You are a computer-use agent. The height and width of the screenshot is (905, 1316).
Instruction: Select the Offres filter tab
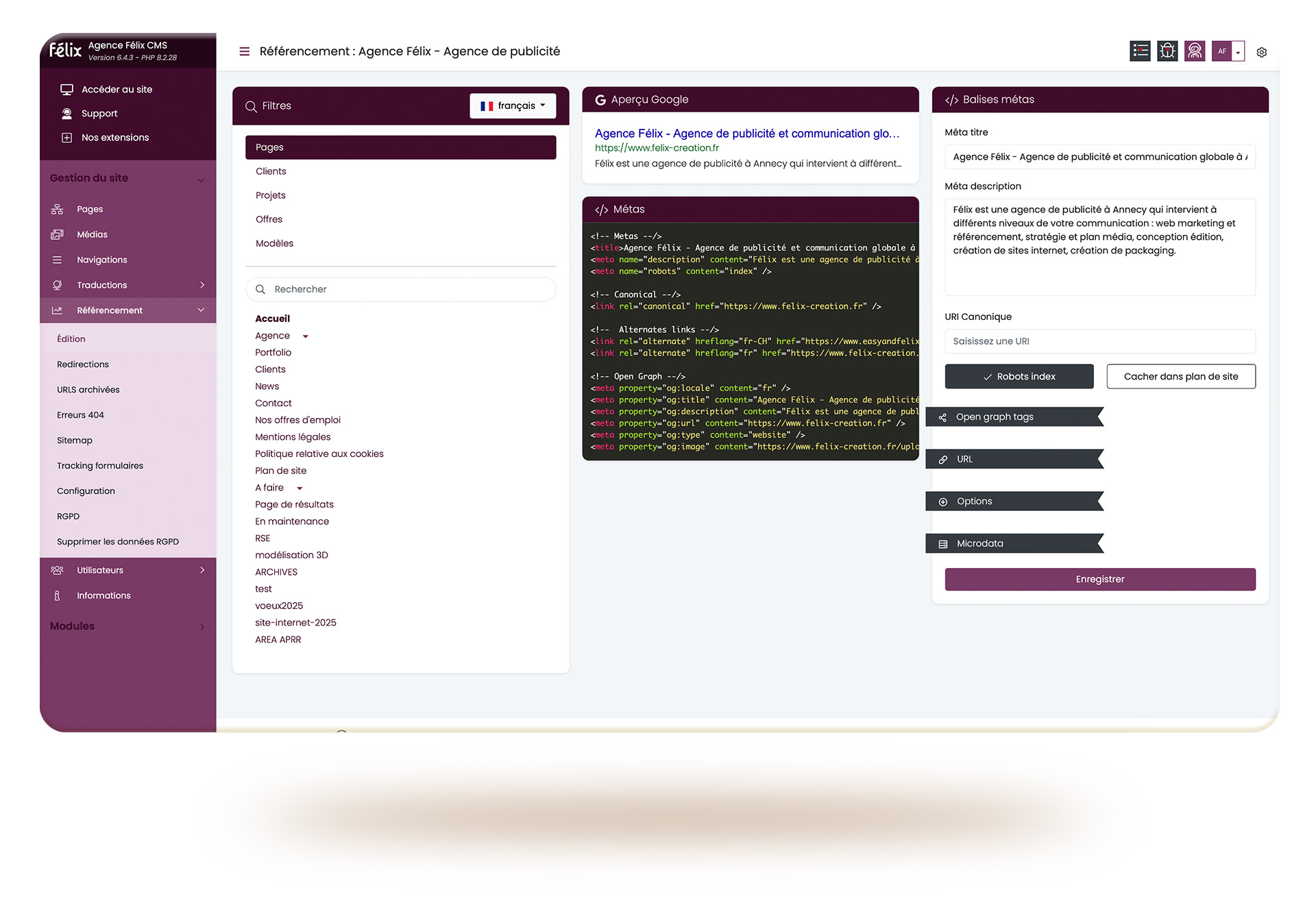coord(401,220)
